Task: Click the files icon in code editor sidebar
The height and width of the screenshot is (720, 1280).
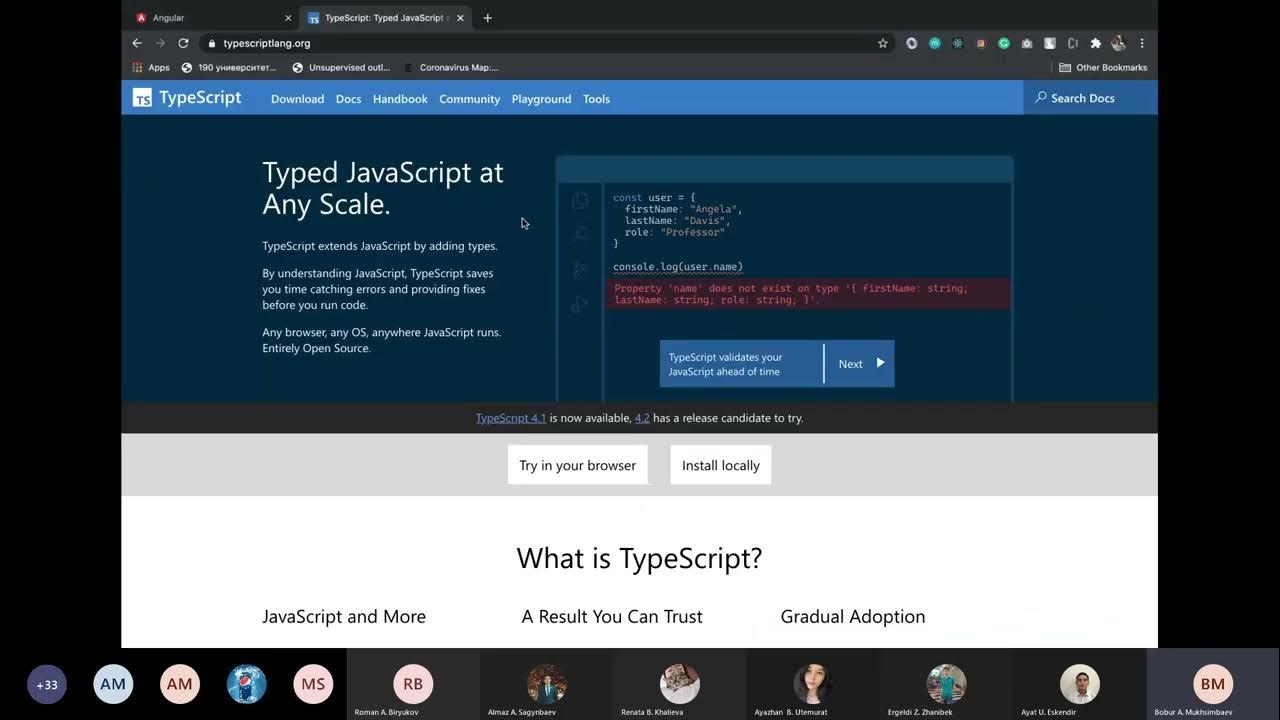Action: pyautogui.click(x=580, y=200)
